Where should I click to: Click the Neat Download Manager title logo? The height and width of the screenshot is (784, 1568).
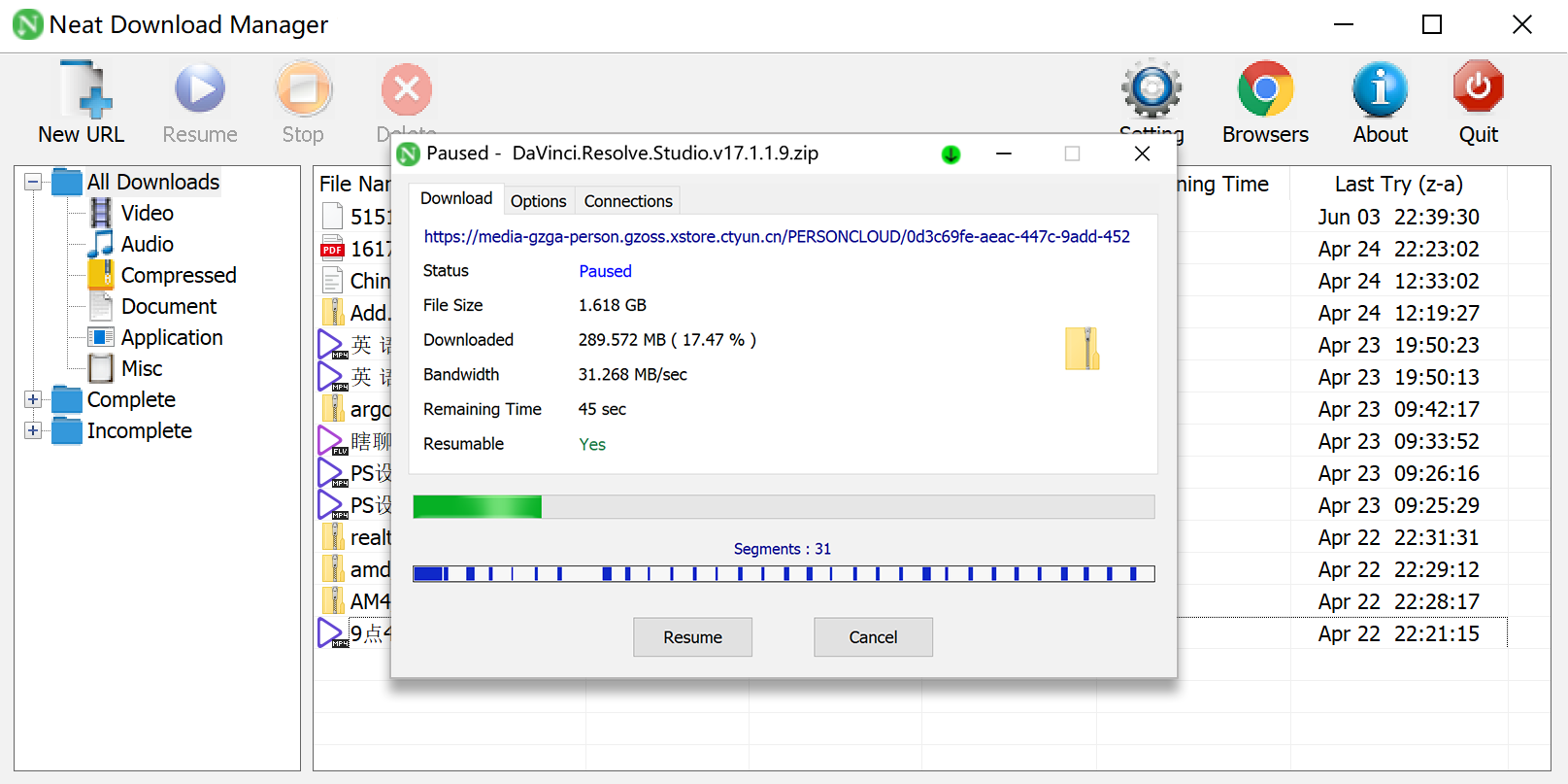coord(27,24)
